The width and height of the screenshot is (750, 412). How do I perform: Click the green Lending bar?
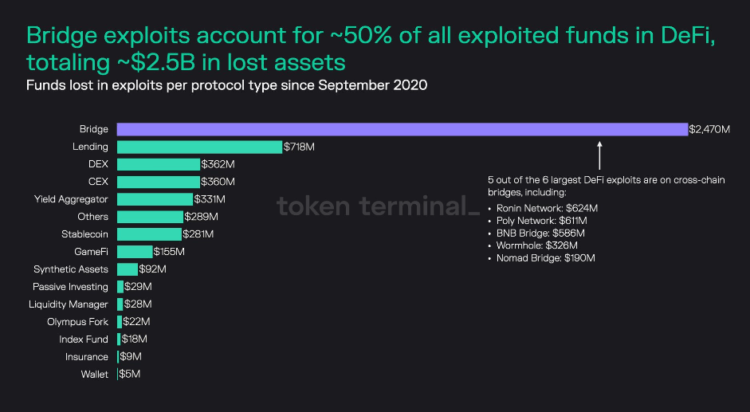[x=199, y=147]
